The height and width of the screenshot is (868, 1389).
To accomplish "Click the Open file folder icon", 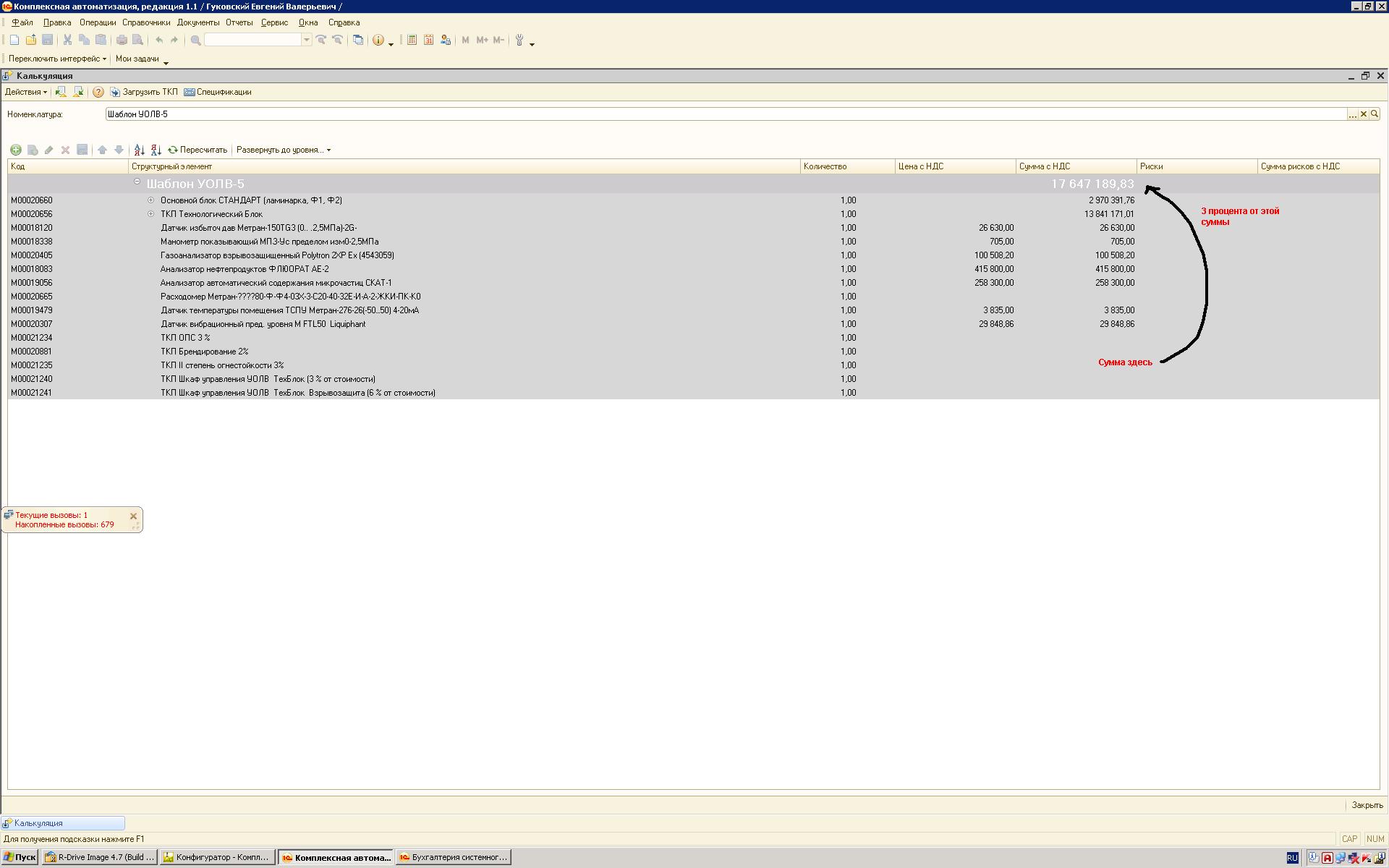I will 30,41.
